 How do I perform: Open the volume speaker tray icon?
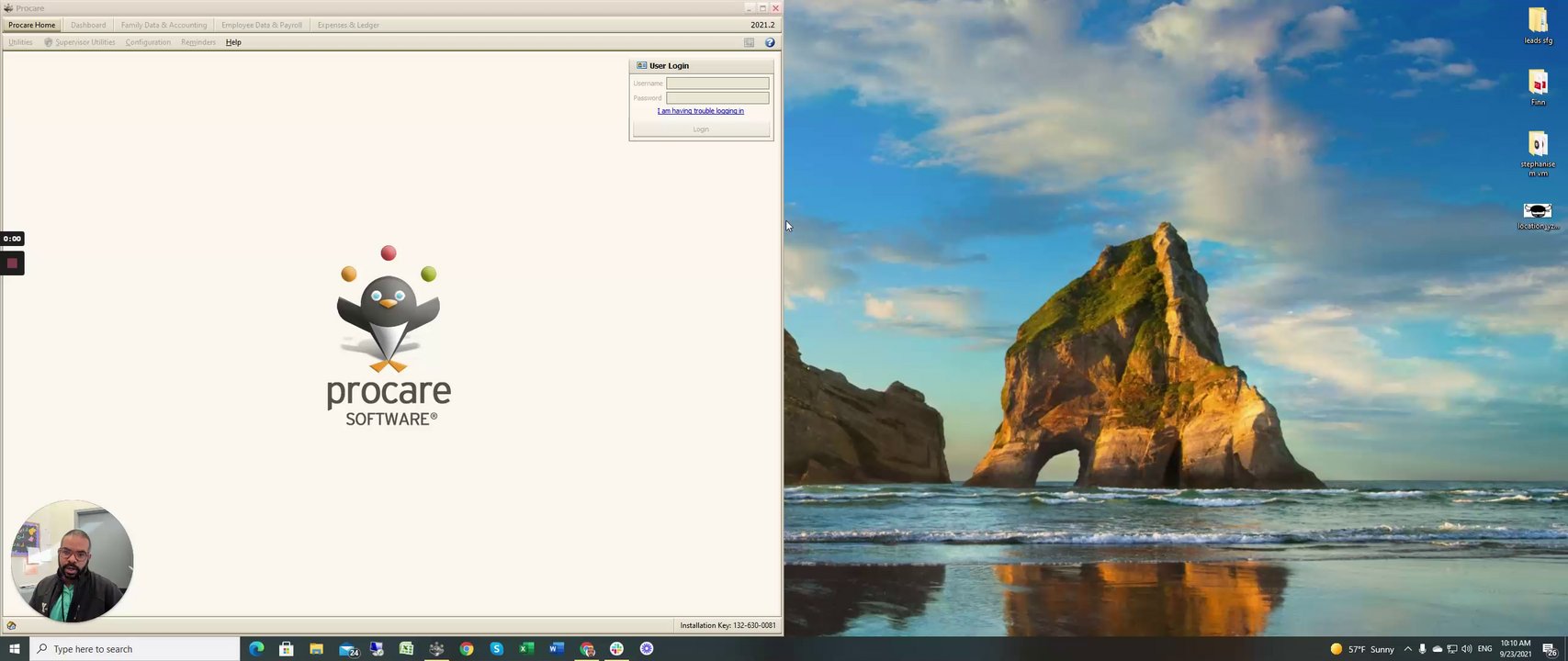tap(1467, 649)
